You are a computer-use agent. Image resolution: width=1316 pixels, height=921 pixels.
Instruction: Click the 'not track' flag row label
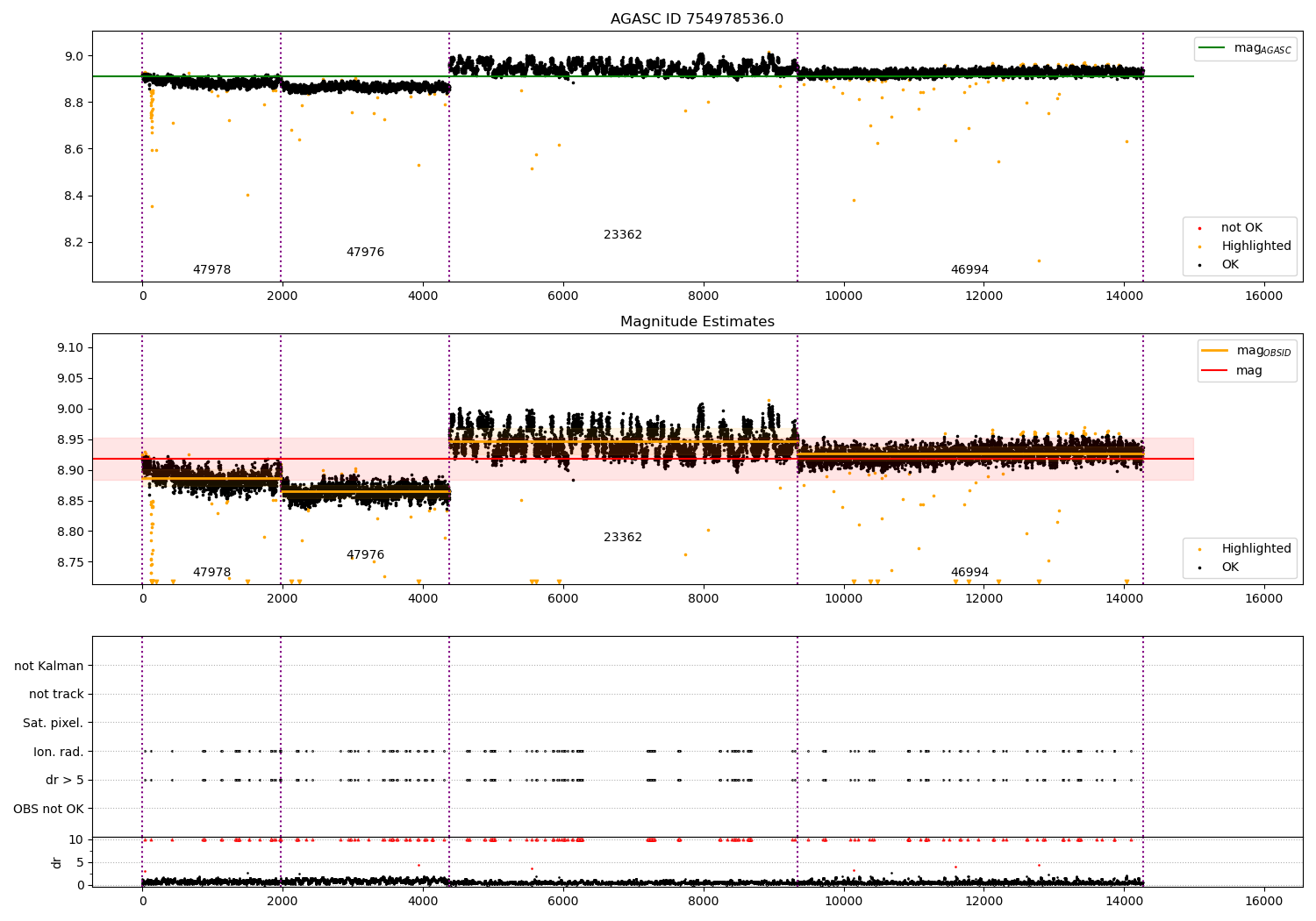pyautogui.click(x=56, y=694)
